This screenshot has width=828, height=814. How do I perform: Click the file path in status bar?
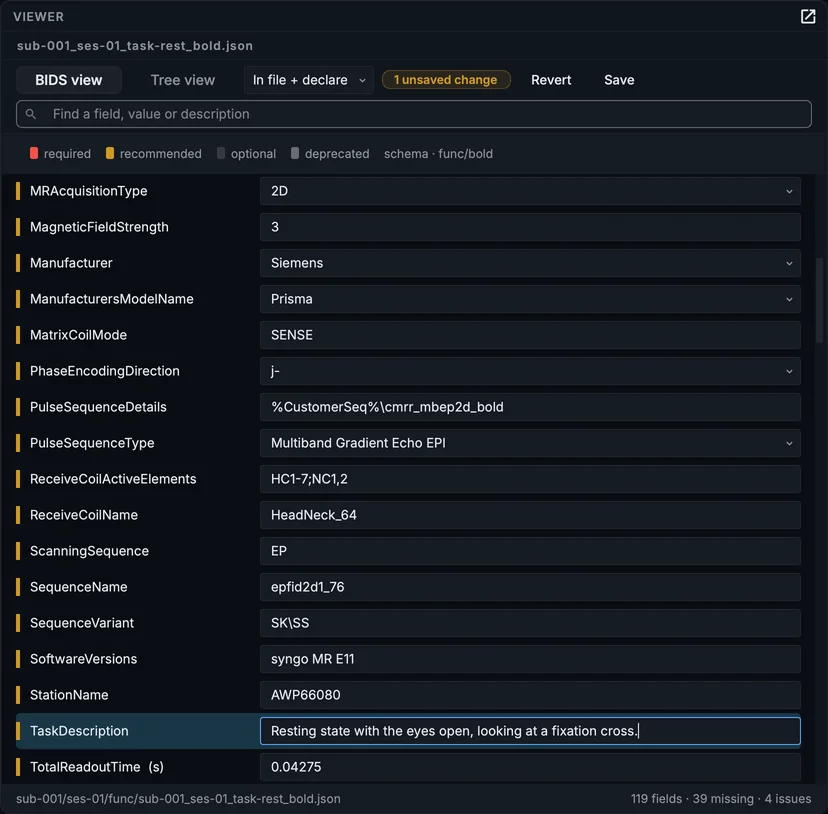click(x=178, y=799)
